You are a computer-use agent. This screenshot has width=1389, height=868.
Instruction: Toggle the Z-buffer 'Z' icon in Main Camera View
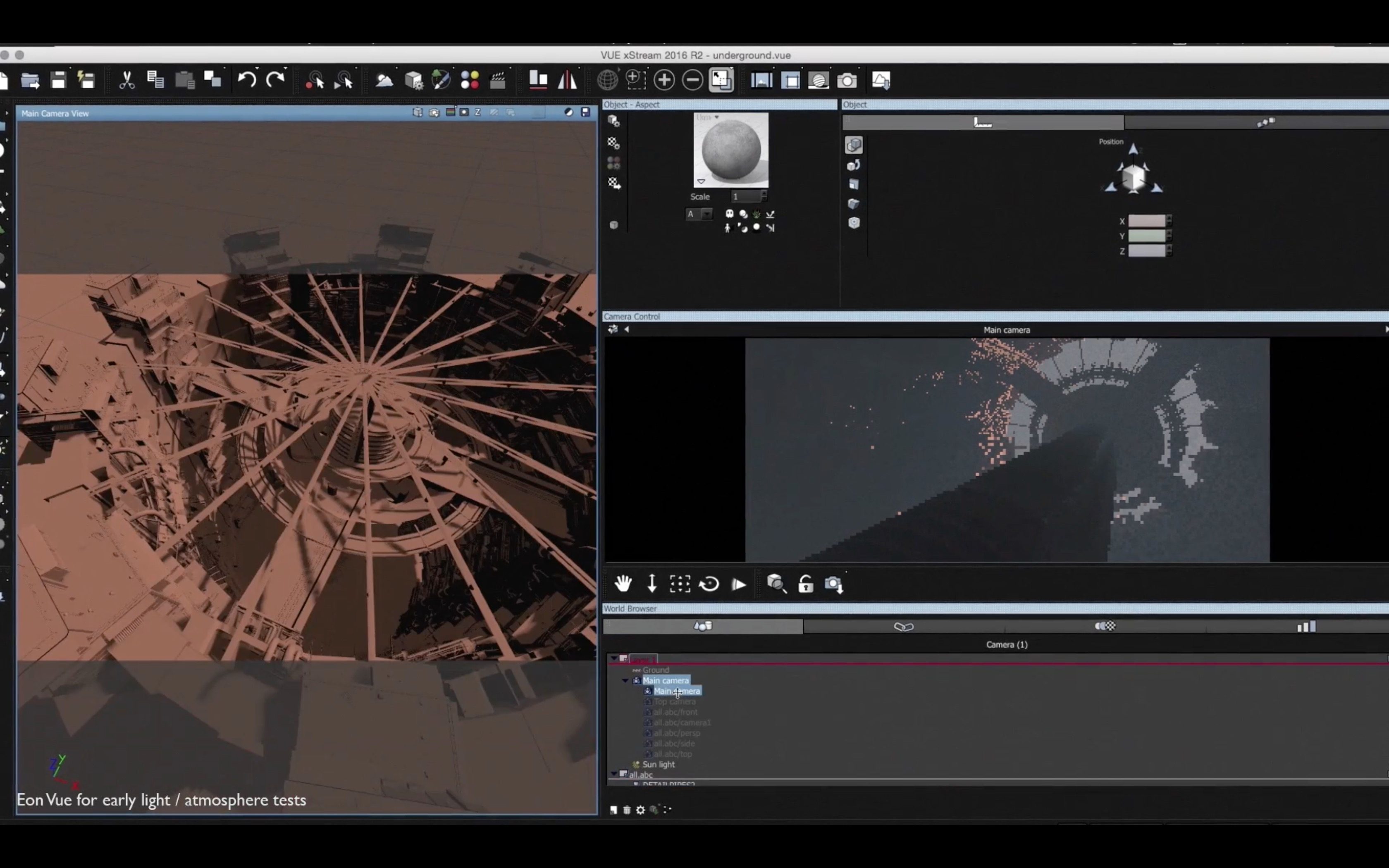[x=477, y=112]
